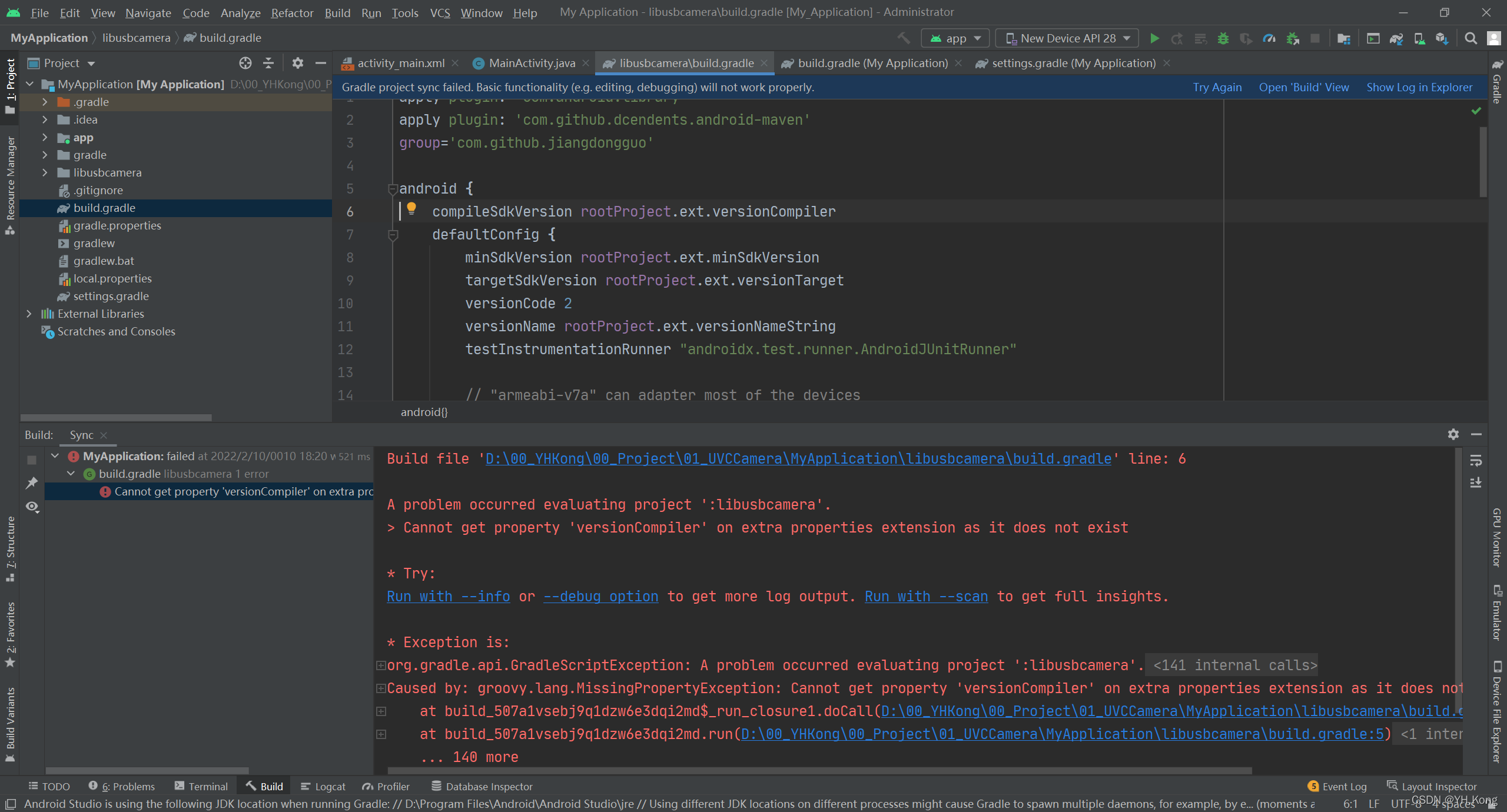Image resolution: width=1507 pixels, height=812 pixels.
Task: Click Sync Project with Gradle Files icon
Action: pos(1396,38)
